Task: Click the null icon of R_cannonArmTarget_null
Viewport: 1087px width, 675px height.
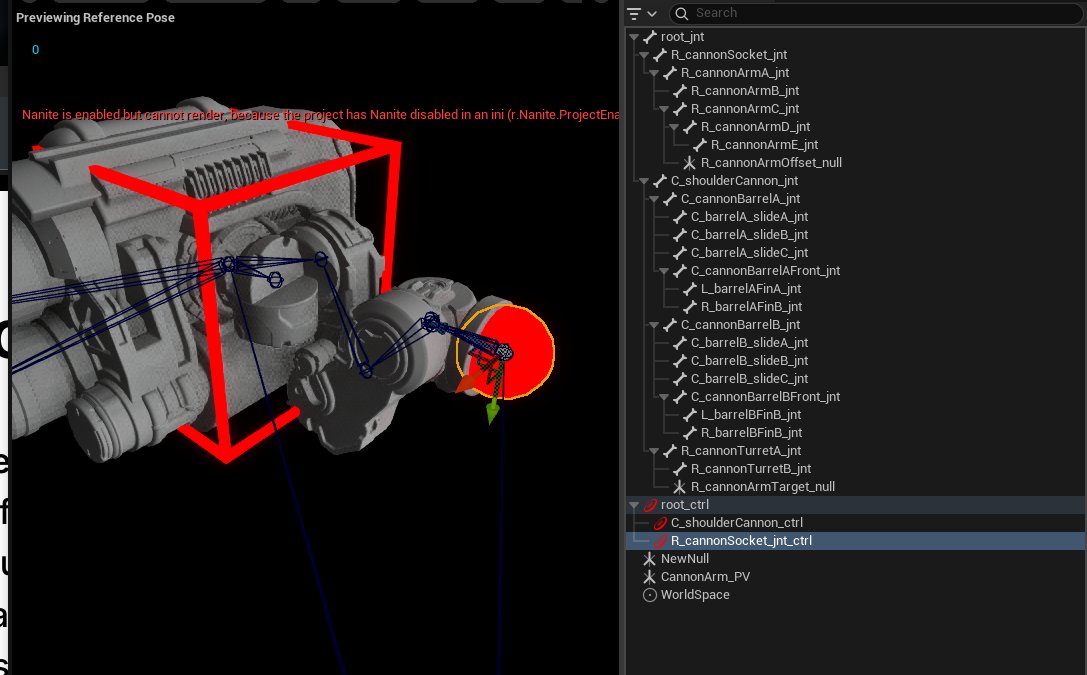Action: click(x=679, y=487)
